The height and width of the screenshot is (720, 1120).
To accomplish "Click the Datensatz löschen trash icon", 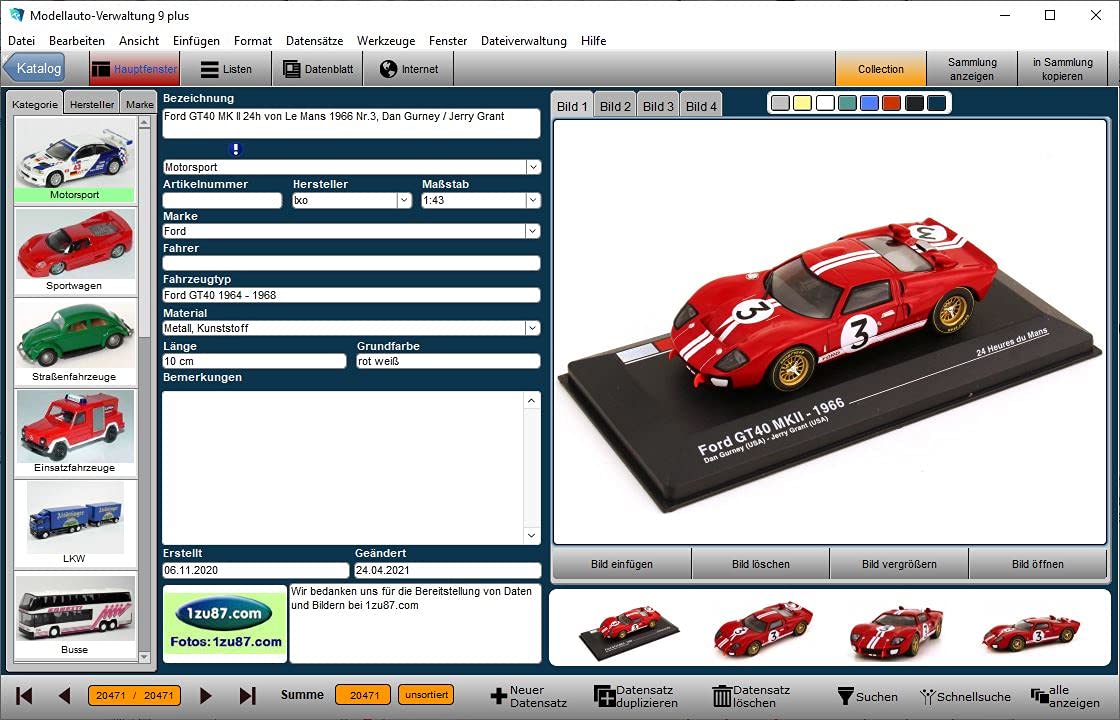I will [x=722, y=696].
